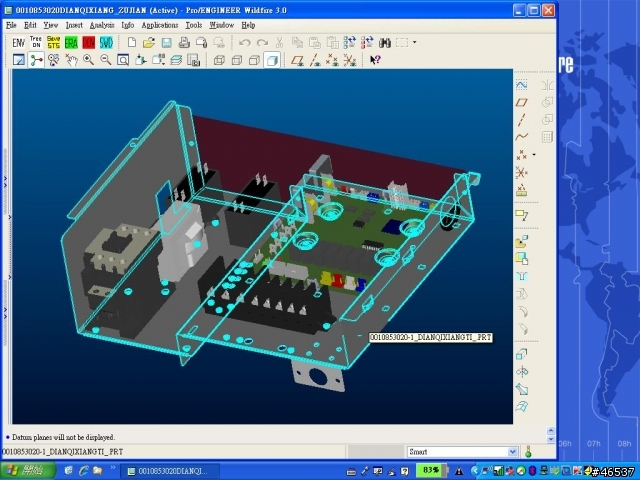This screenshot has height=480, width=640.
Task: Toggle datum axes display on/off
Action: click(x=315, y=60)
